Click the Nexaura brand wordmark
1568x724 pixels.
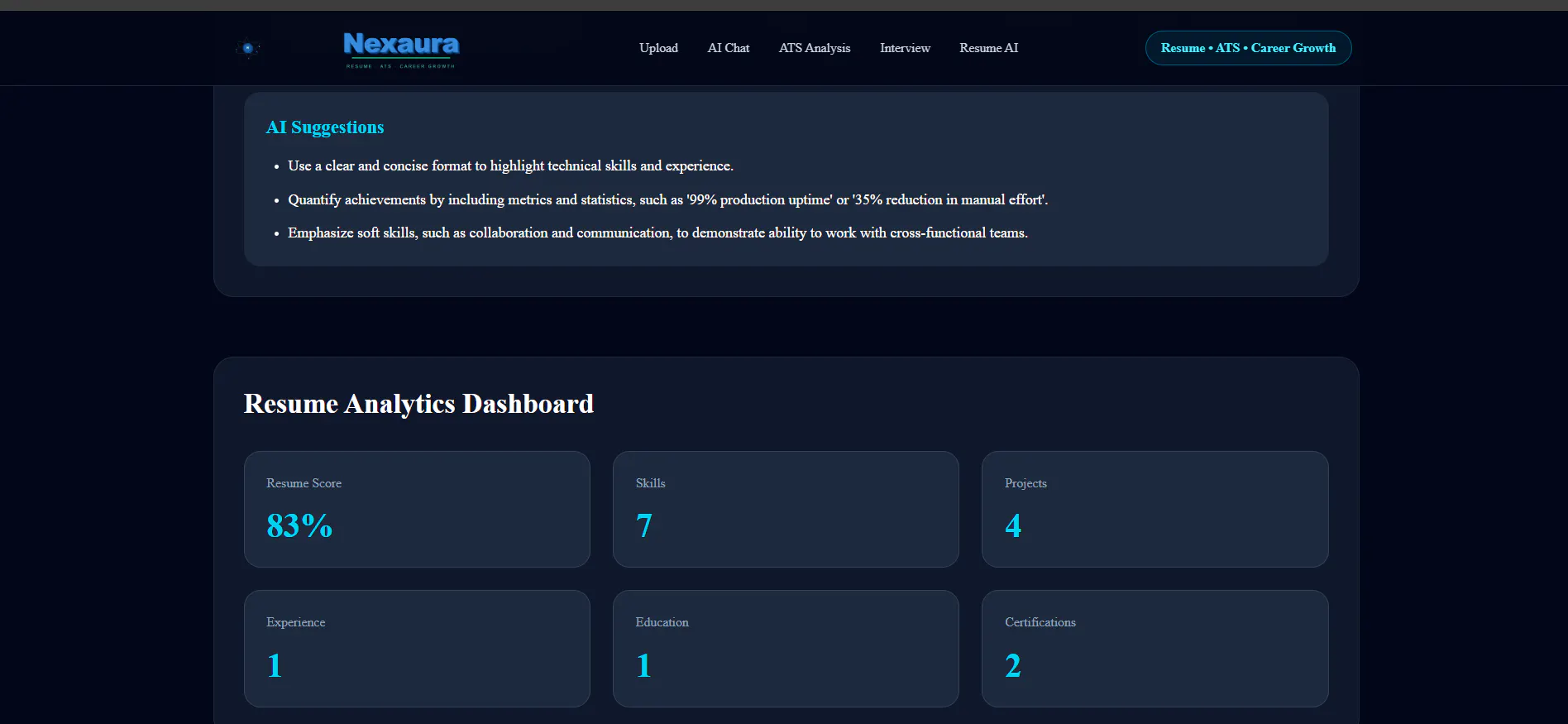click(x=401, y=49)
